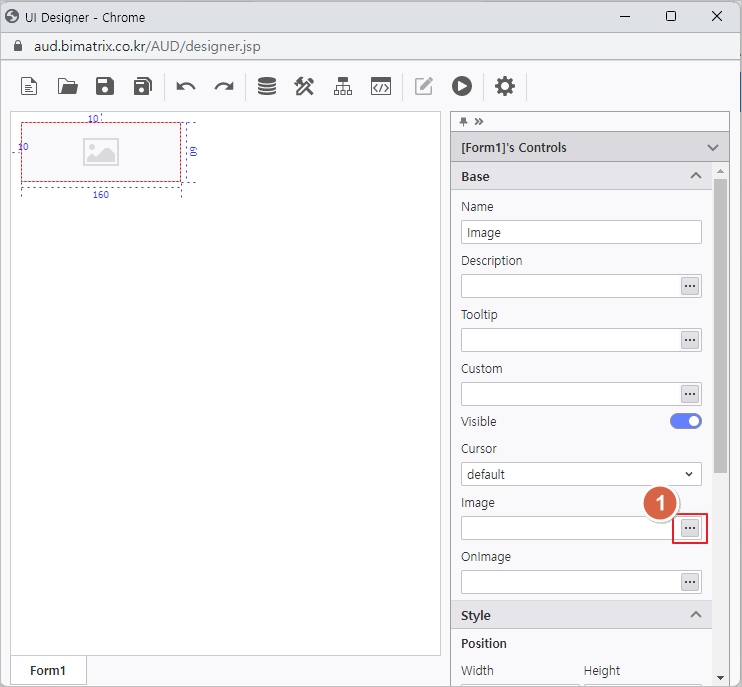Redo the last action

(224, 86)
